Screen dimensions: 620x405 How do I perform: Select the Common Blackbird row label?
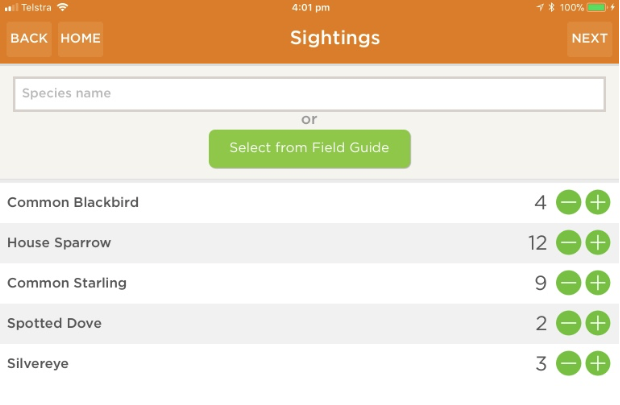click(x=73, y=203)
